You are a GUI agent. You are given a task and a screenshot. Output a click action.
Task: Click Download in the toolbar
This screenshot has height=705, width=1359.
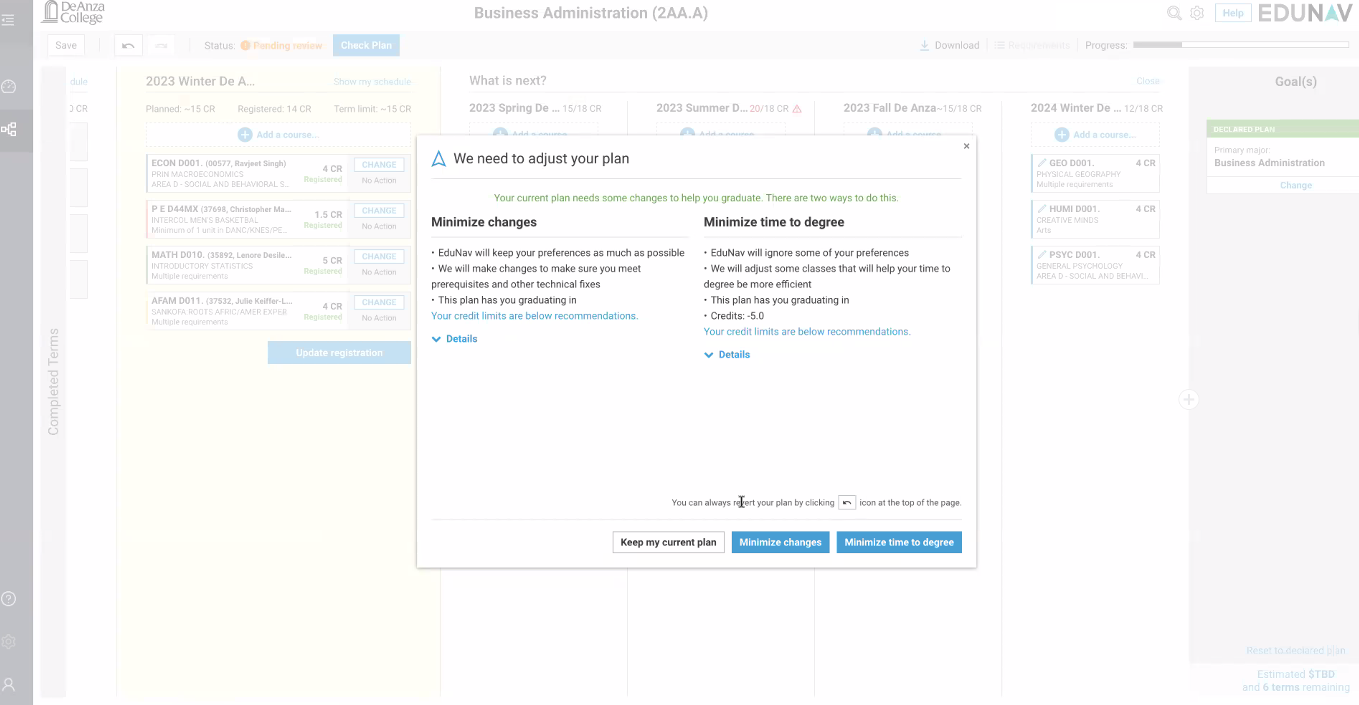click(949, 45)
